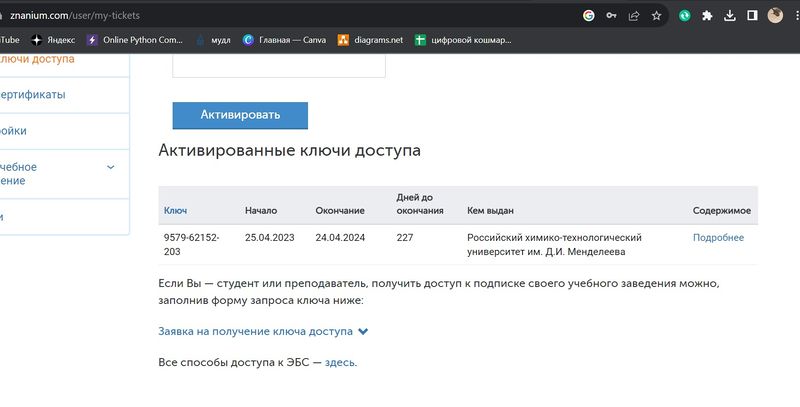Viewport: 800px width, 407px height.
Task: Bookmark this page with star icon
Action: pyautogui.click(x=657, y=16)
